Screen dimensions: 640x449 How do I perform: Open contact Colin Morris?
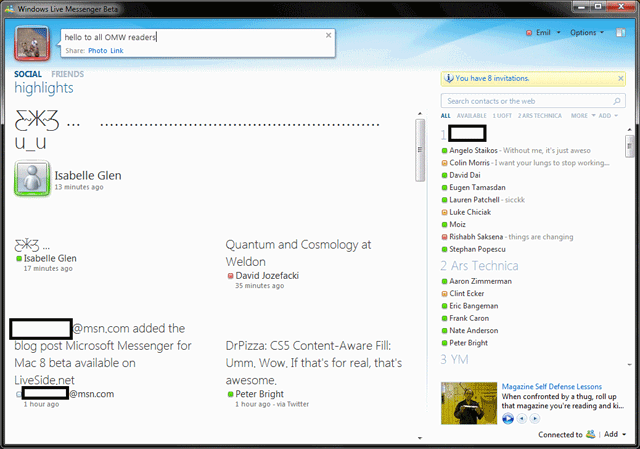[469, 163]
